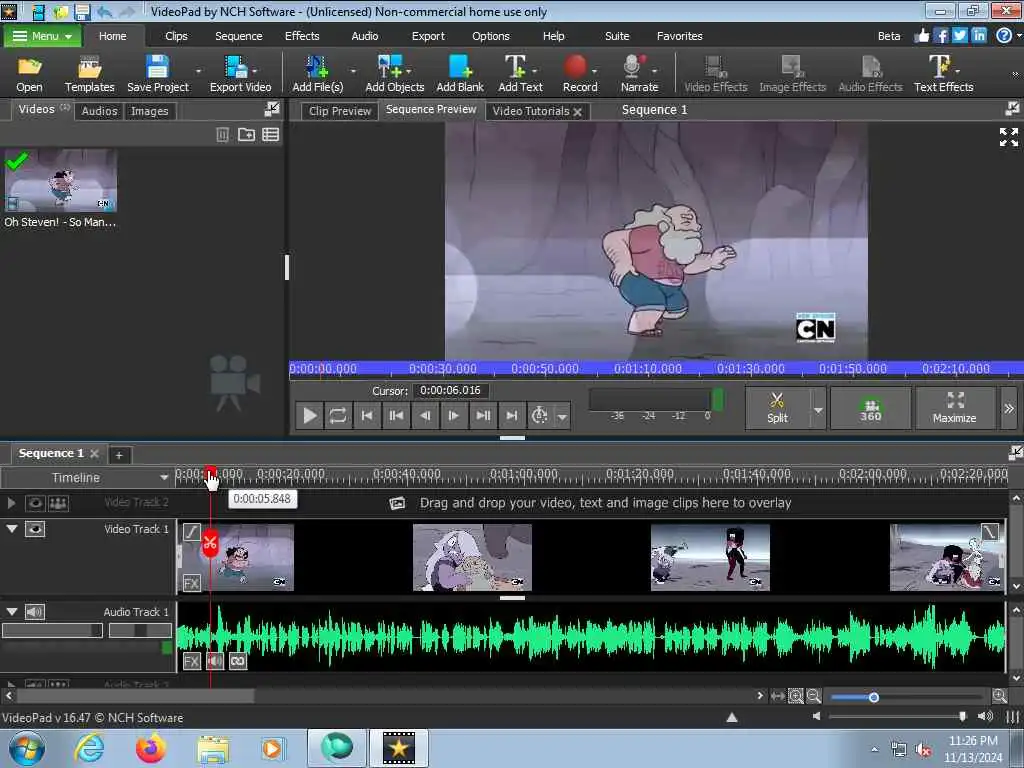This screenshot has height=768, width=1024.
Task: Click the Add Blank icon
Action: point(460,67)
